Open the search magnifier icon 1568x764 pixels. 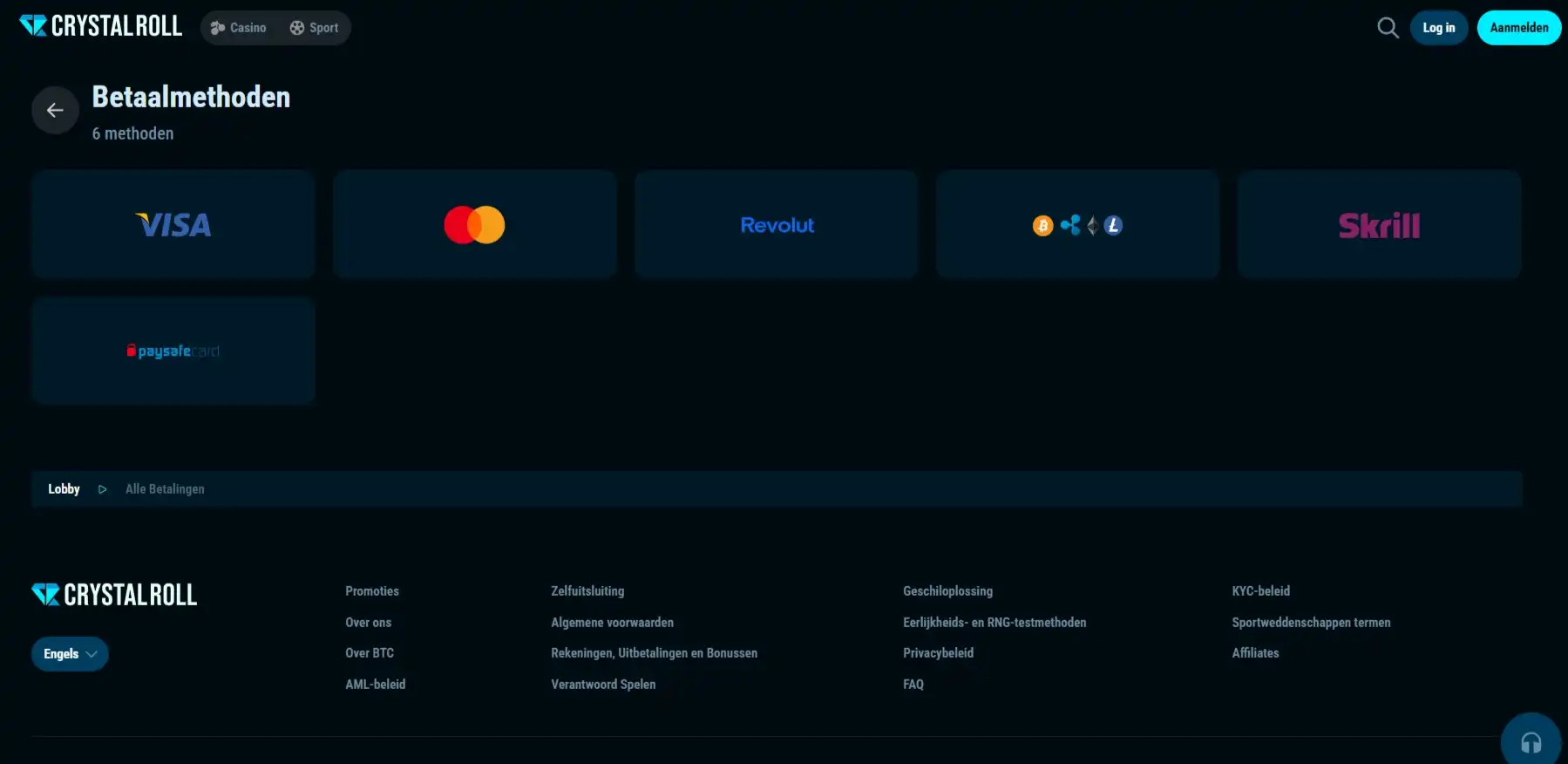click(x=1388, y=28)
